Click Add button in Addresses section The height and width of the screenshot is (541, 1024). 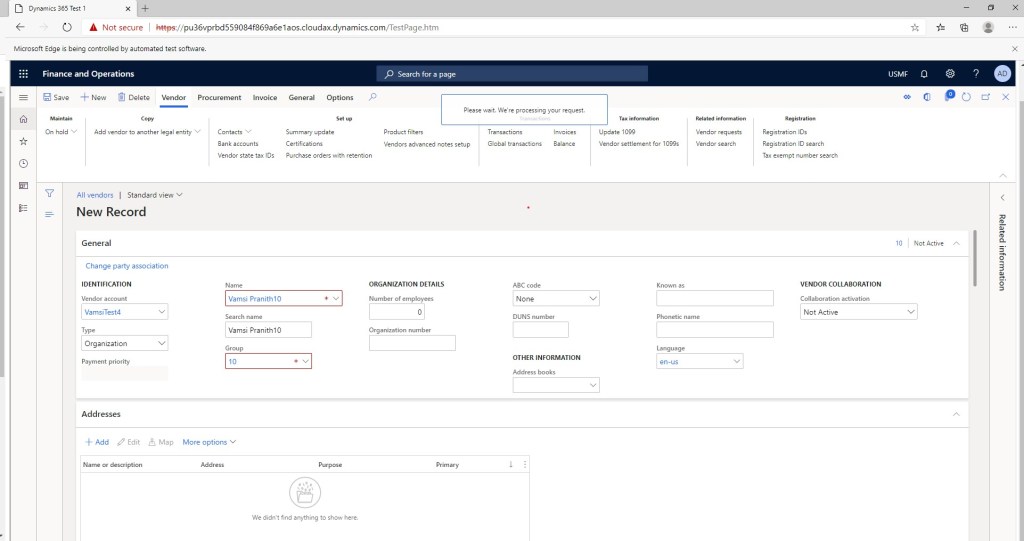pos(97,442)
